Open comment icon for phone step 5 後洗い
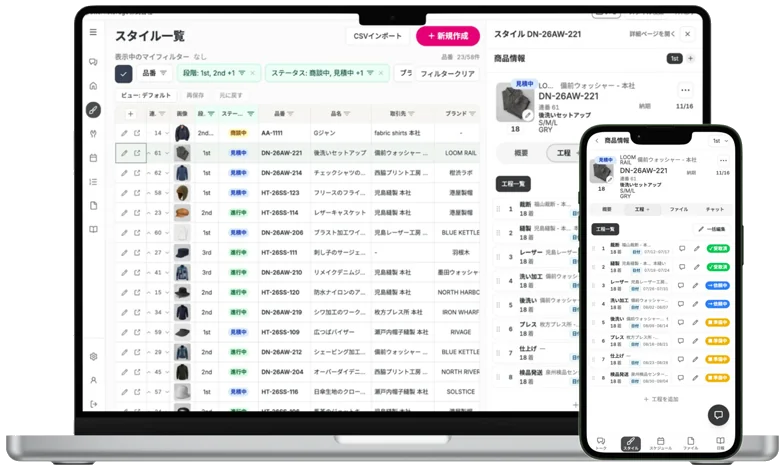The image size is (784, 471). pos(681,322)
